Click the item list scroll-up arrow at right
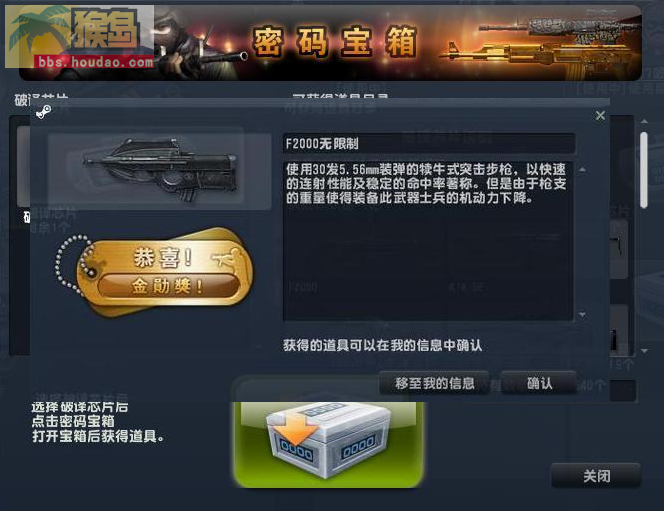Screen dimensions: 664x511 coord(644,122)
